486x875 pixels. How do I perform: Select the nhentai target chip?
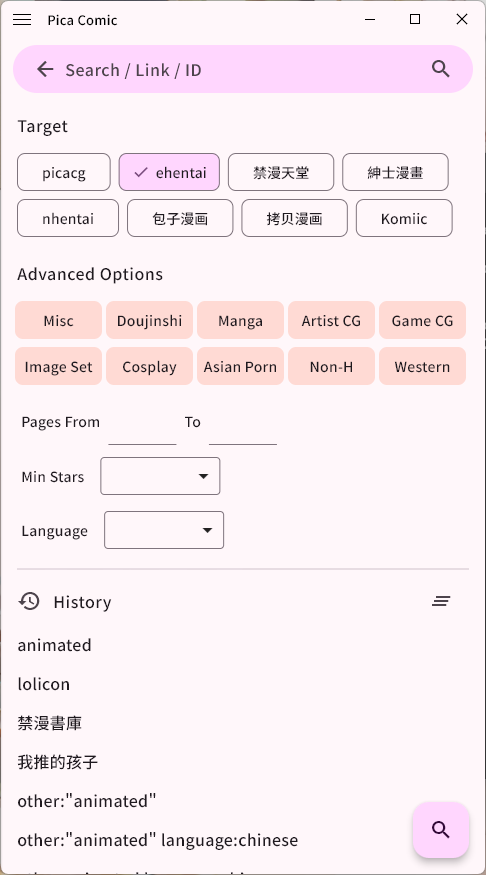(68, 218)
